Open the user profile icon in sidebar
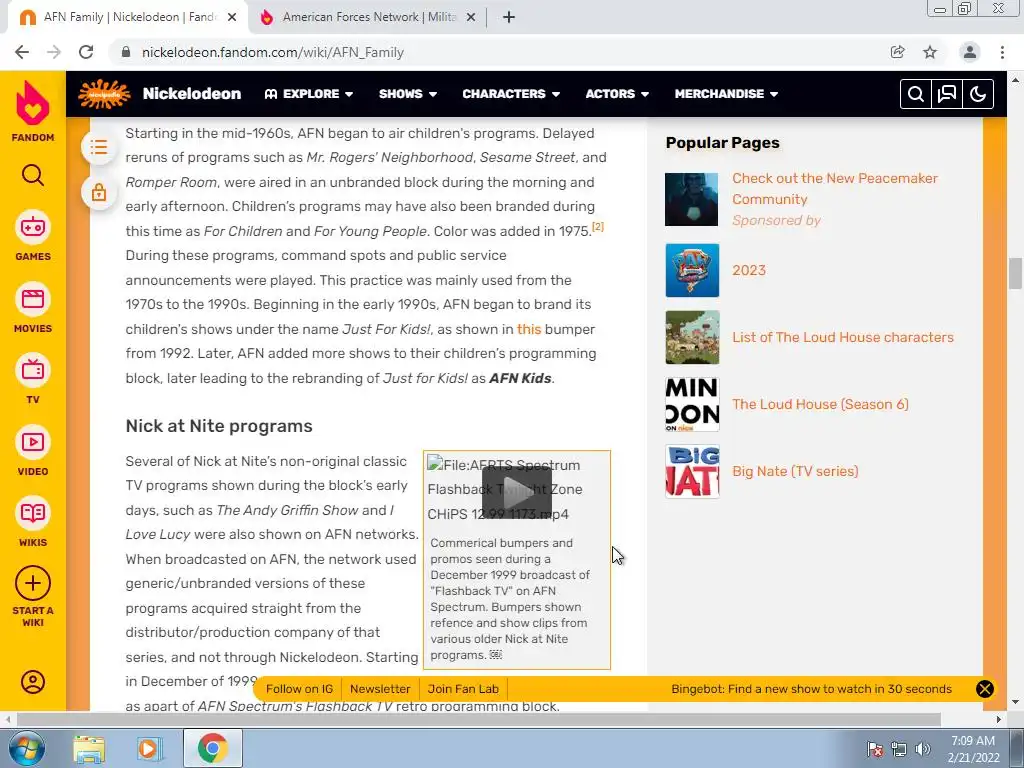 (33, 682)
